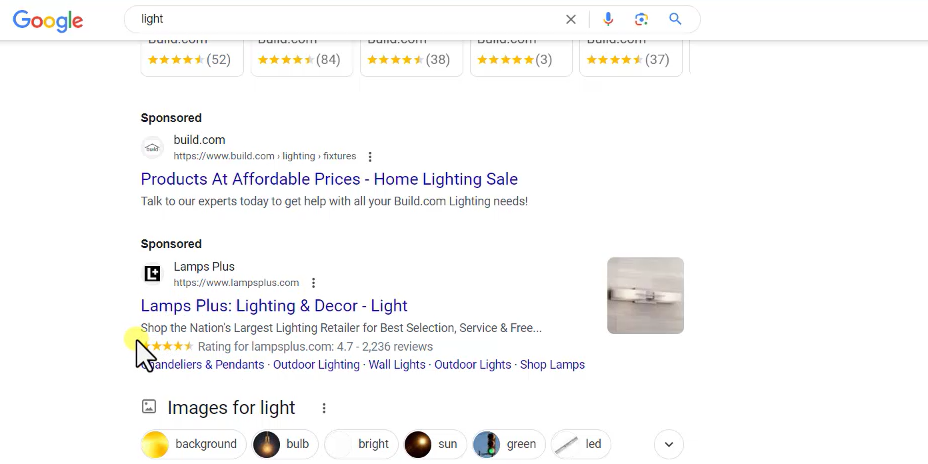Choose the 'led' image filter chip
The width and height of the screenshot is (928, 464).
pyautogui.click(x=581, y=444)
